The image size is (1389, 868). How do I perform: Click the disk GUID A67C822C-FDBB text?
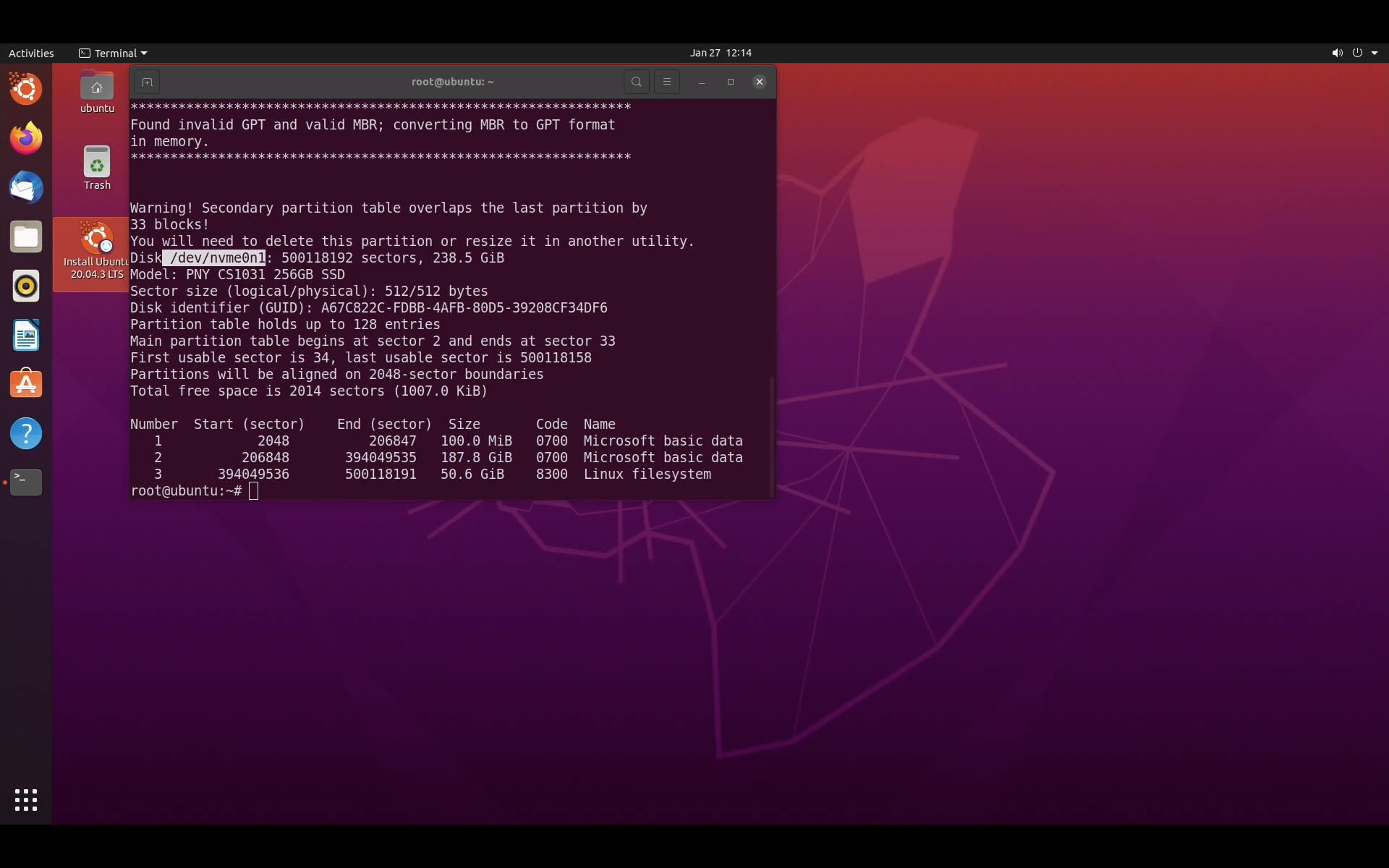click(464, 308)
